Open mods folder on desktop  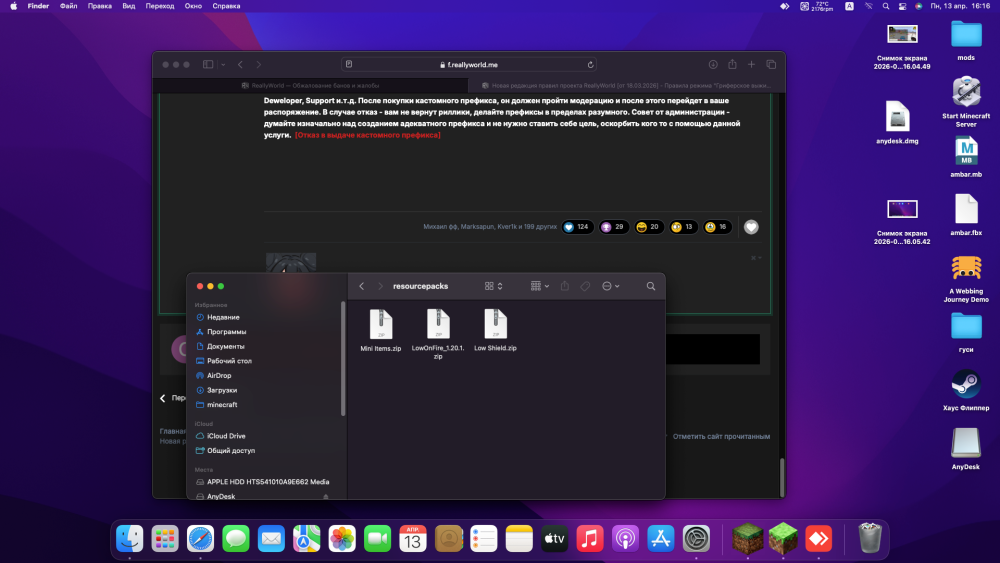tap(966, 41)
